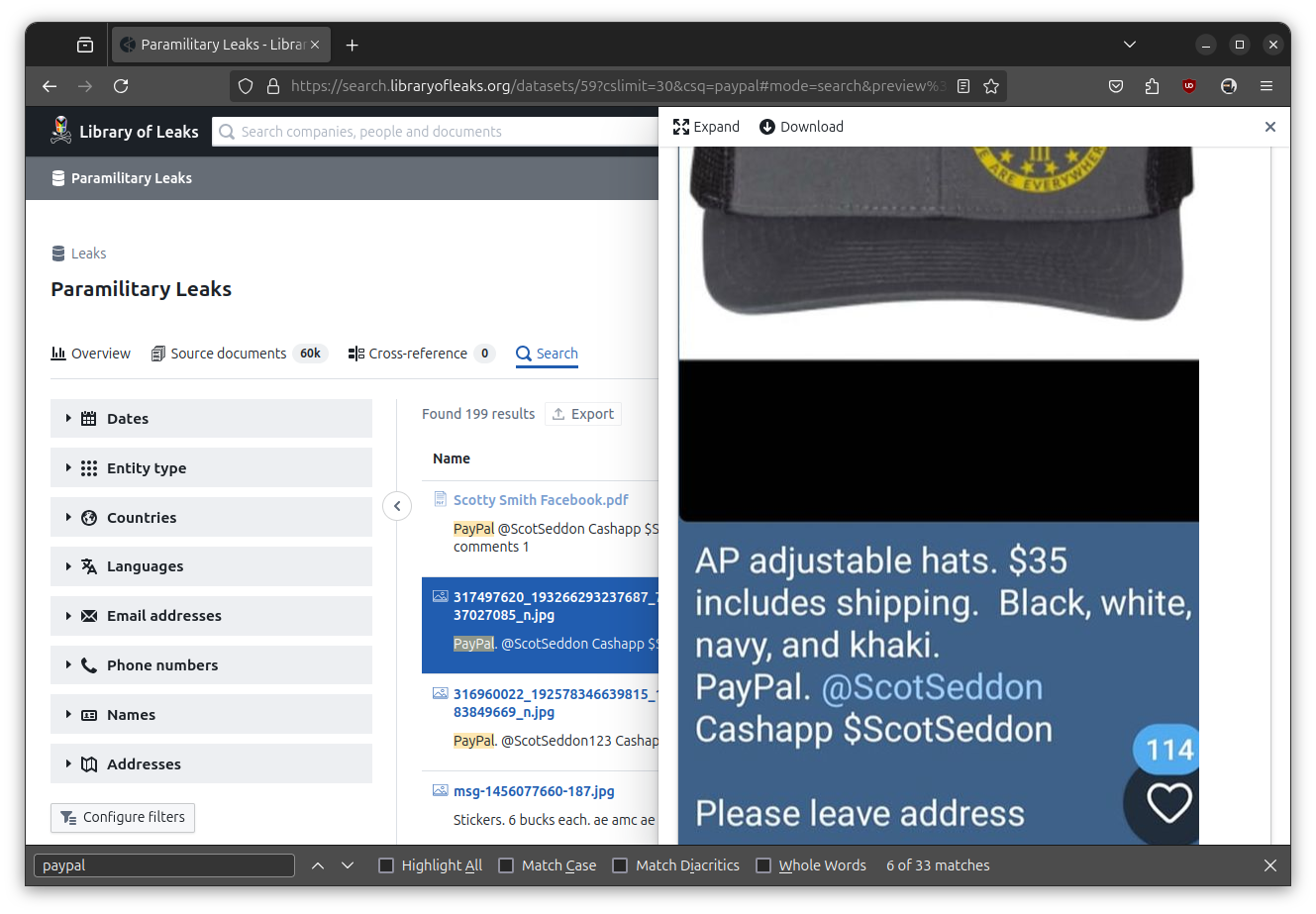Click the tracking protection shield icon
Screen dimensions: 1316x914
click(246, 86)
